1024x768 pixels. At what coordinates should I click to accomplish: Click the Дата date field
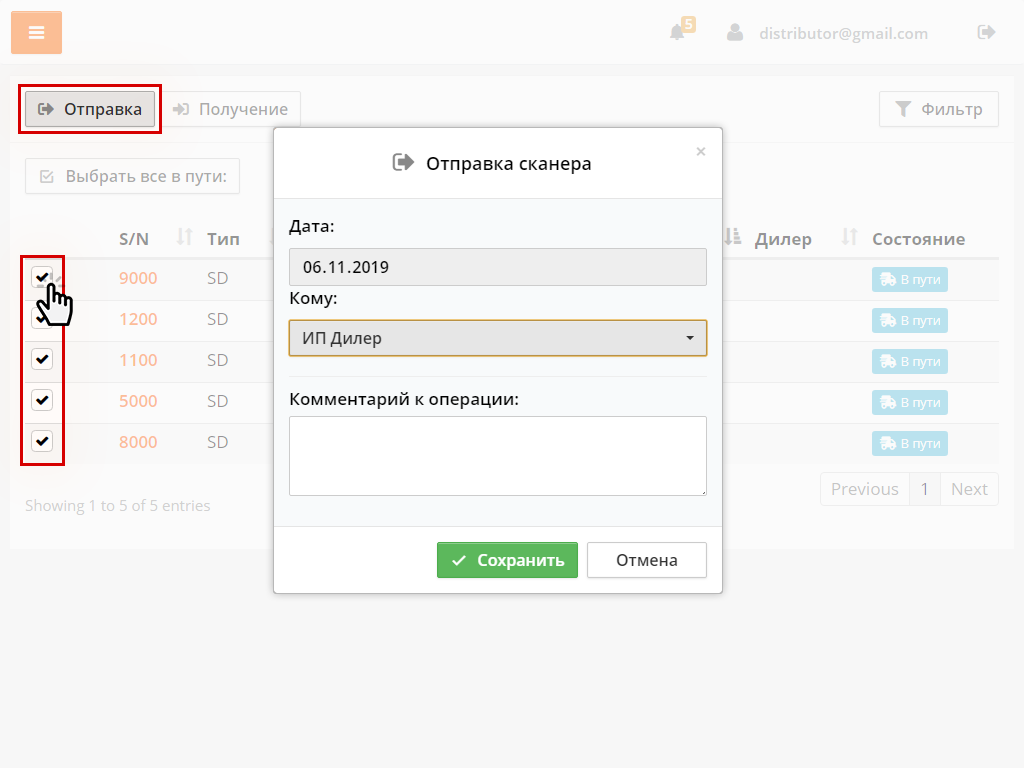[497, 267]
